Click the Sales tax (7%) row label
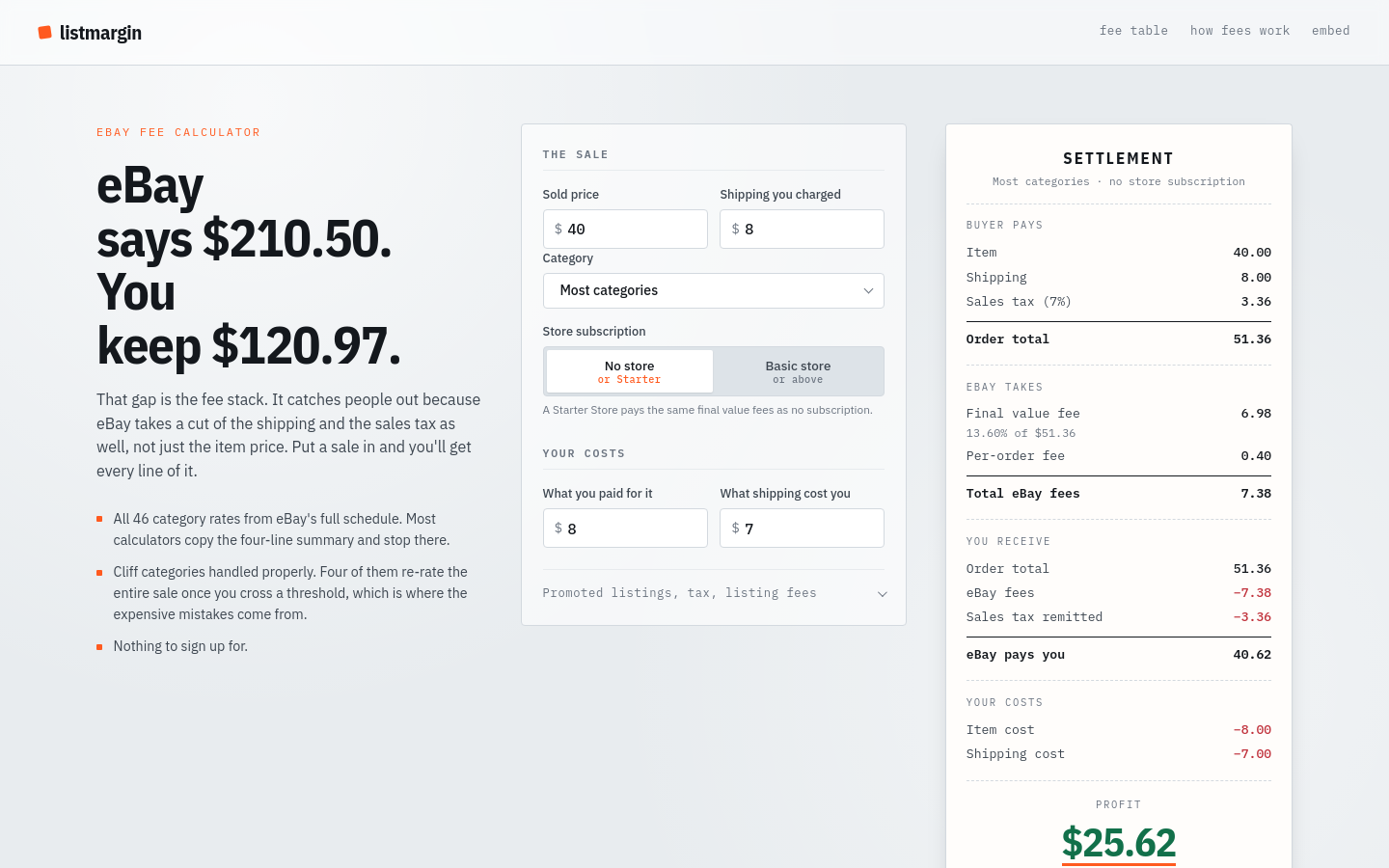The width and height of the screenshot is (1389, 868). click(x=1019, y=301)
